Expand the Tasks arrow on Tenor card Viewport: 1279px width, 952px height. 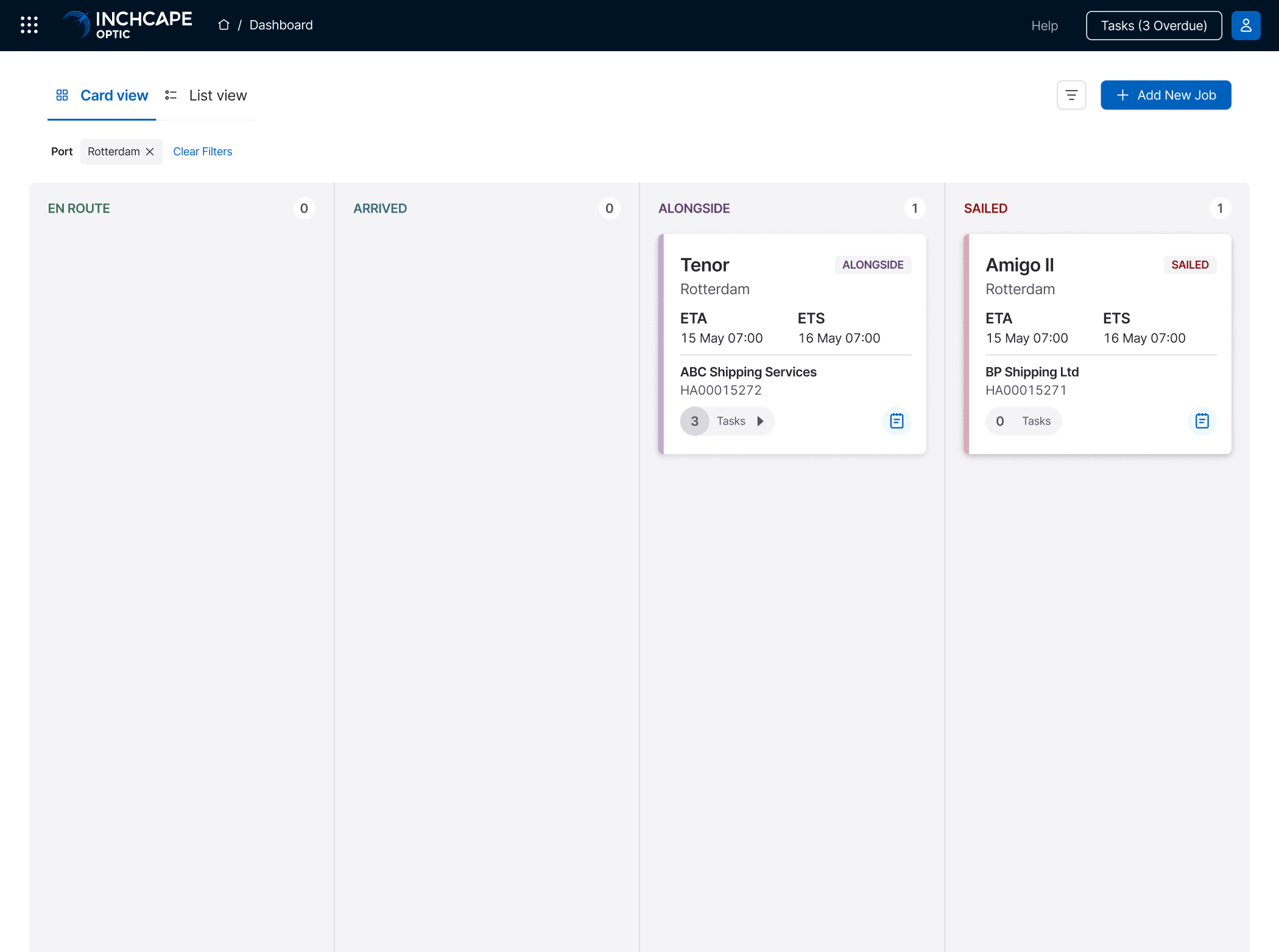tap(760, 421)
